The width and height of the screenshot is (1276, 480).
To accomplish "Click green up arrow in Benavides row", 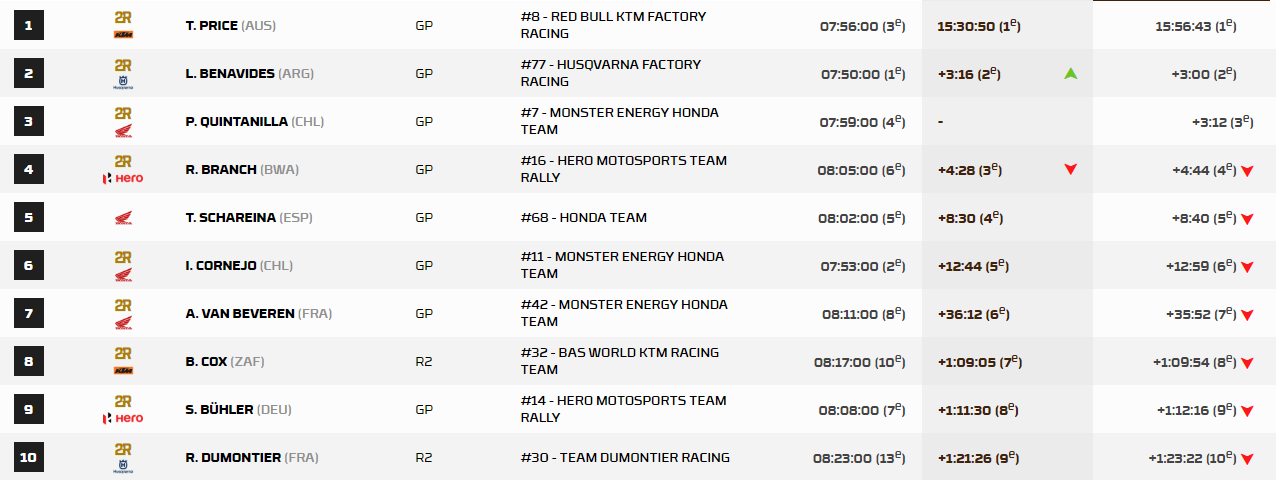I will (x=1070, y=73).
